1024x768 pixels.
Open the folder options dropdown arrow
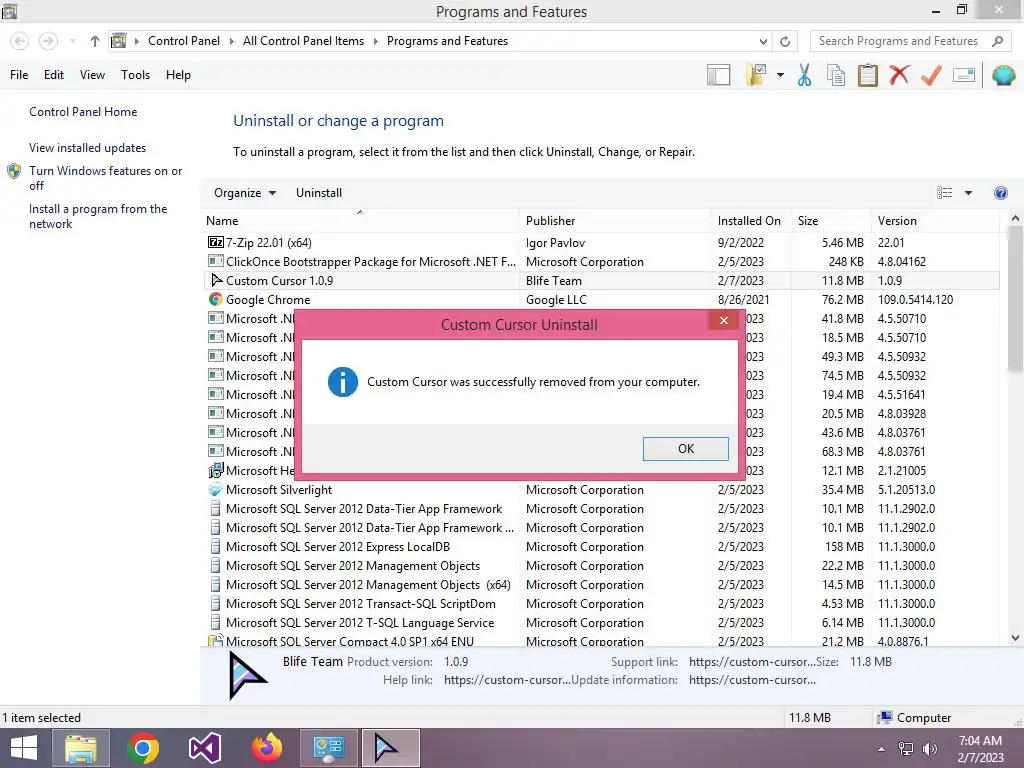click(x=780, y=75)
